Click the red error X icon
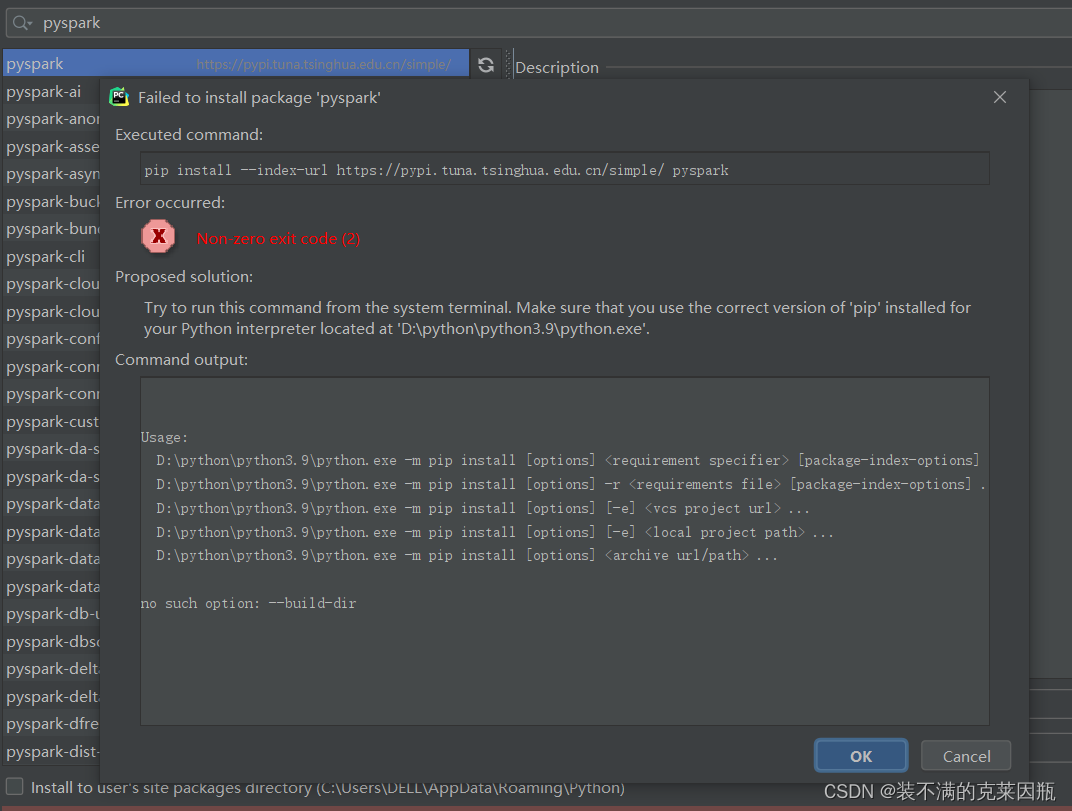Screen dimensions: 1072x811 click(158, 237)
